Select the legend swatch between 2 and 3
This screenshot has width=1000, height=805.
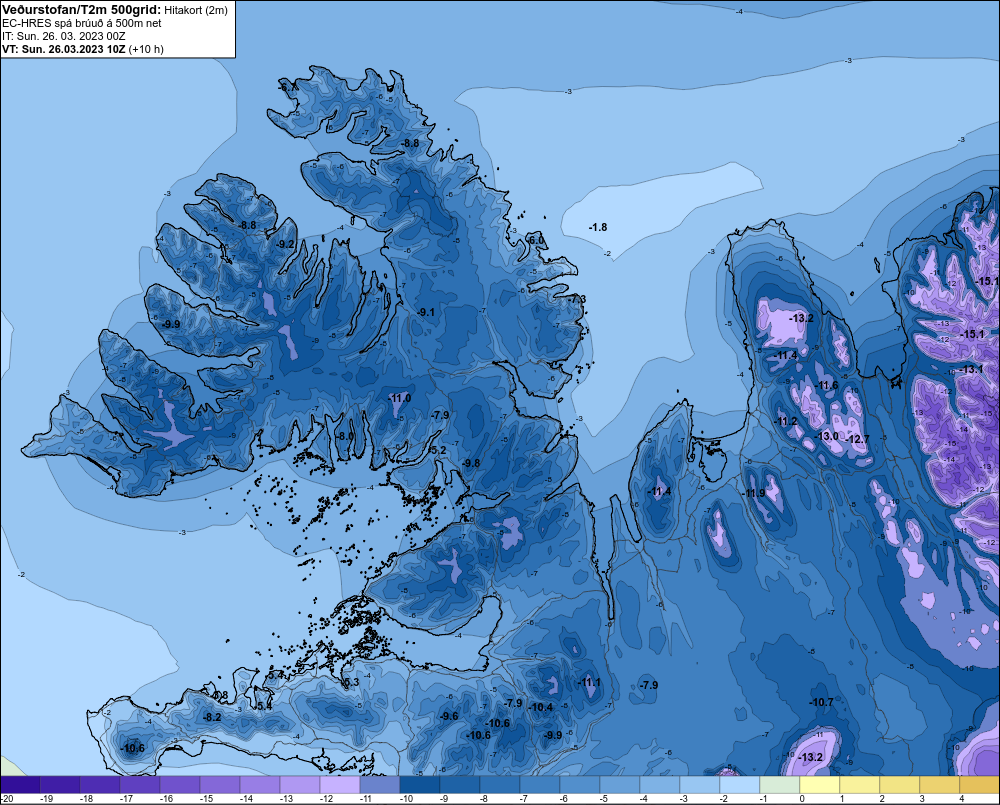click(x=899, y=784)
